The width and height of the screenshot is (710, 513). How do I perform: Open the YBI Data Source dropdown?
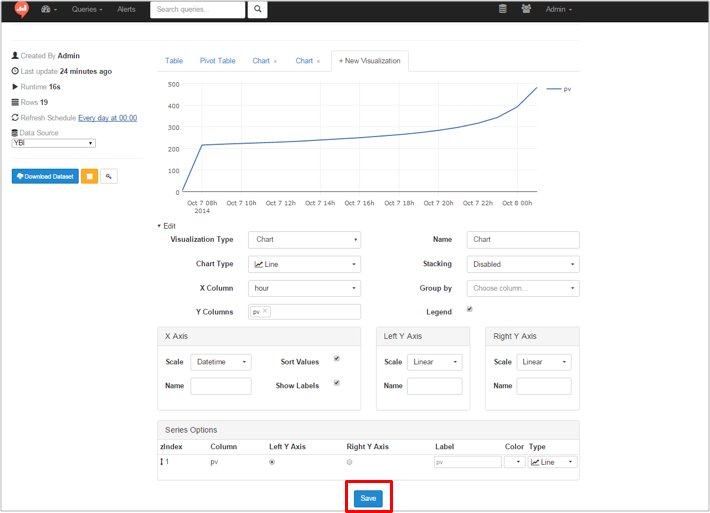pyautogui.click(x=53, y=143)
